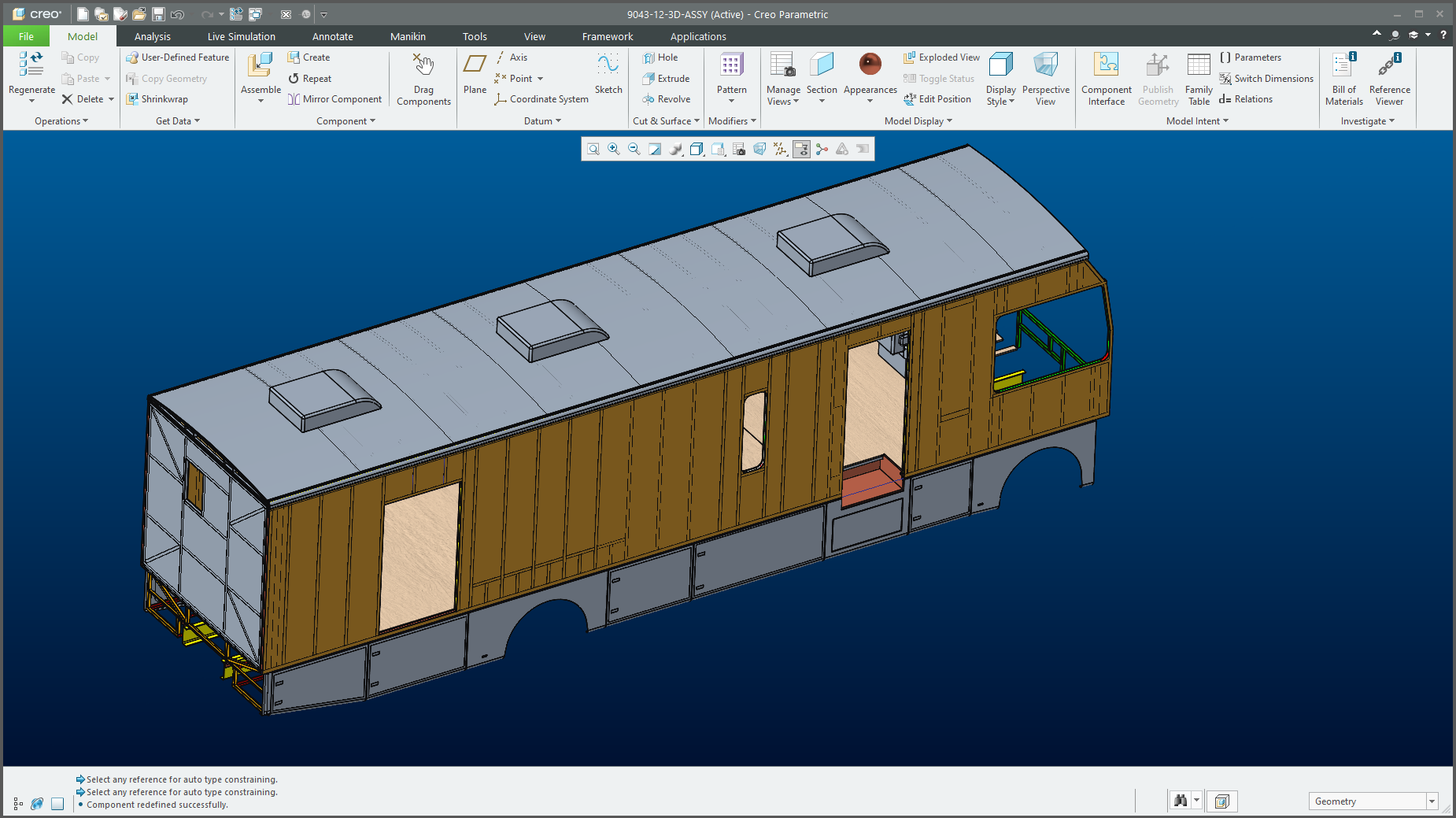The height and width of the screenshot is (818, 1456).
Task: Customize Quick Access Toolbar arrow
Action: (323, 14)
